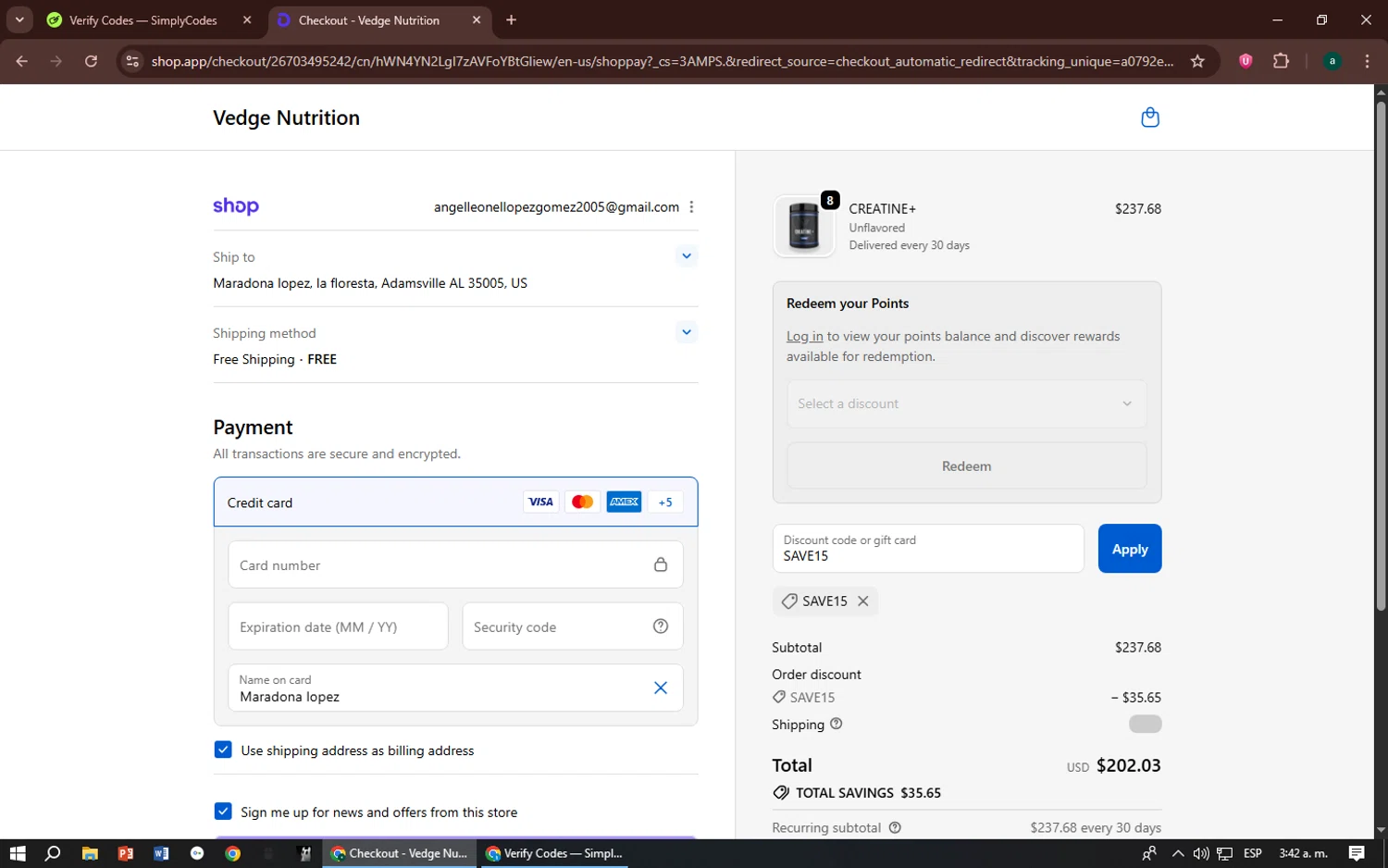Click the Card number field
This screenshot has width=1388, height=868.
[x=455, y=564]
